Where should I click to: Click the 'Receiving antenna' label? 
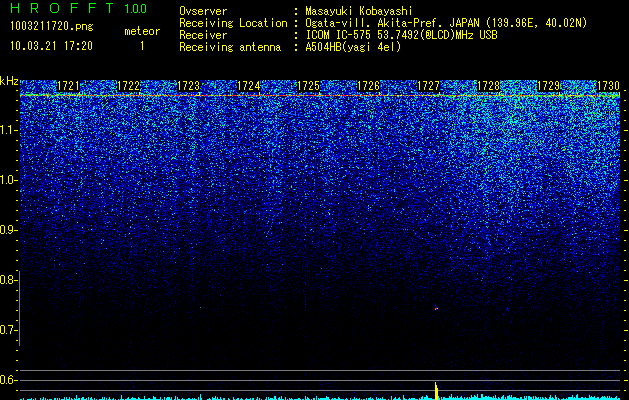point(230,47)
